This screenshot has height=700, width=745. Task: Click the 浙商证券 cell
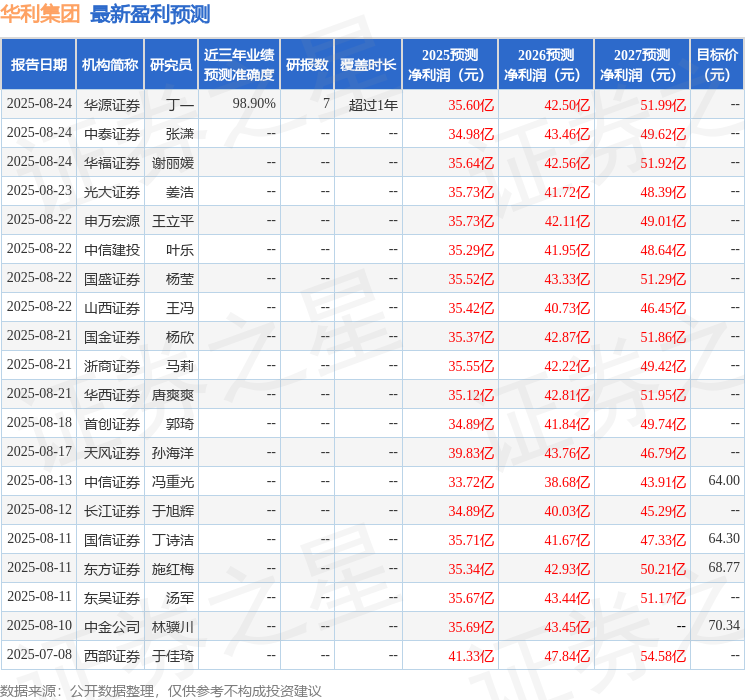coord(112,366)
